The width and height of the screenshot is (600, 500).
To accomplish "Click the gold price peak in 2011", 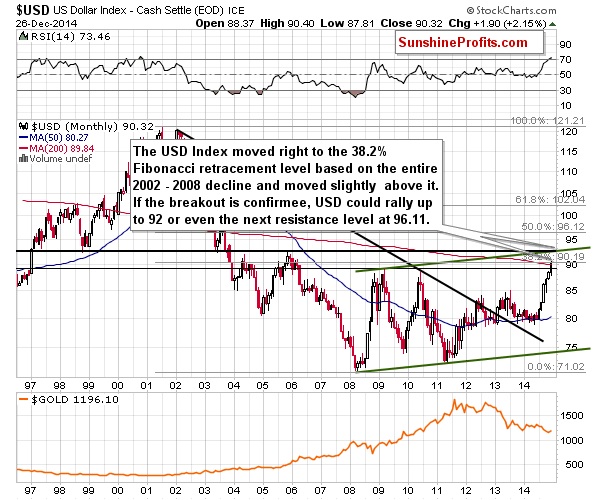I will click(x=454, y=402).
